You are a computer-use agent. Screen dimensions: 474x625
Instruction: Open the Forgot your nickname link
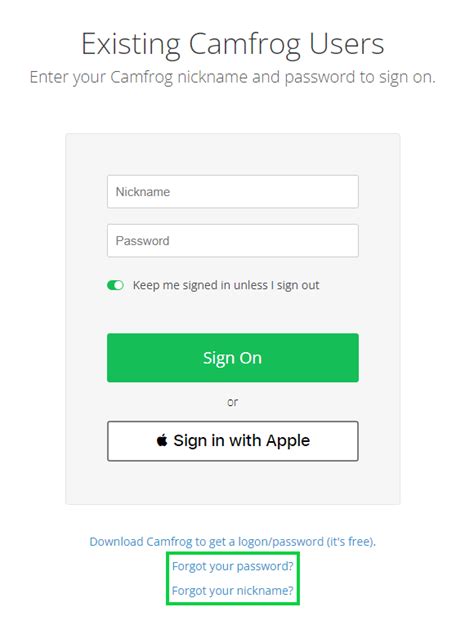pyautogui.click(x=232, y=590)
